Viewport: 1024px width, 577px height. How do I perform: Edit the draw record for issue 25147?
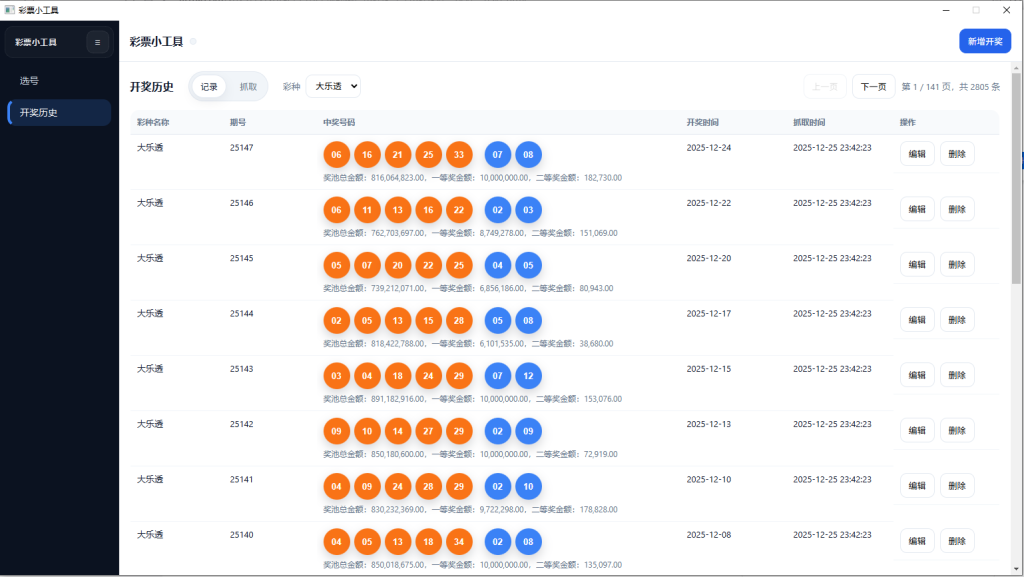917,154
